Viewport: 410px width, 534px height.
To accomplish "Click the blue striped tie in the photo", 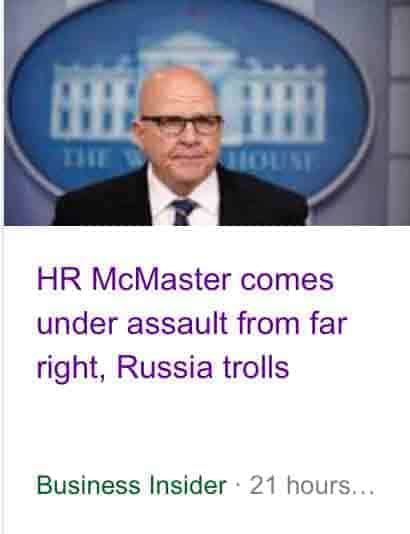I will coord(183,212).
